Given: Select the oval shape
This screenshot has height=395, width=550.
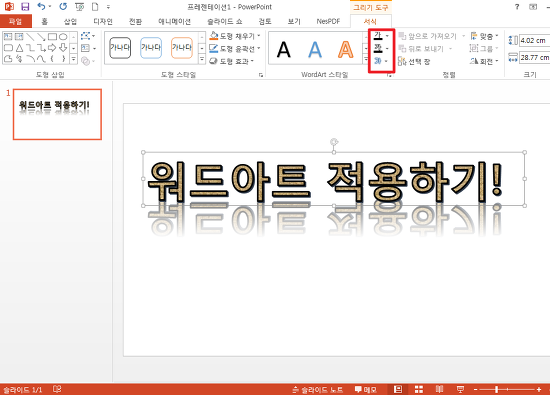Looking at the screenshot, I should coord(63,36).
